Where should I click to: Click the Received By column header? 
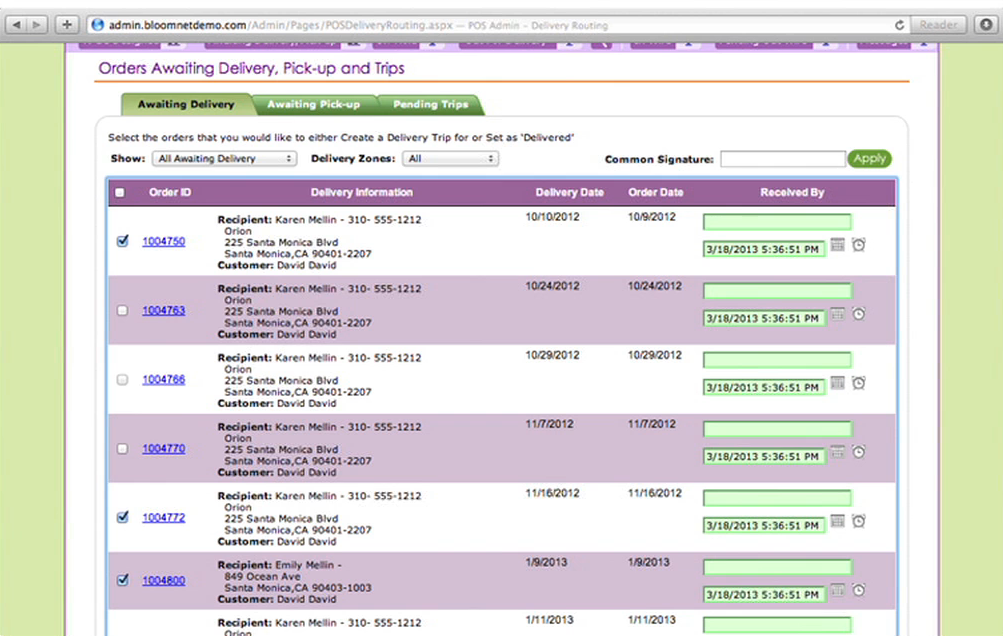click(792, 192)
